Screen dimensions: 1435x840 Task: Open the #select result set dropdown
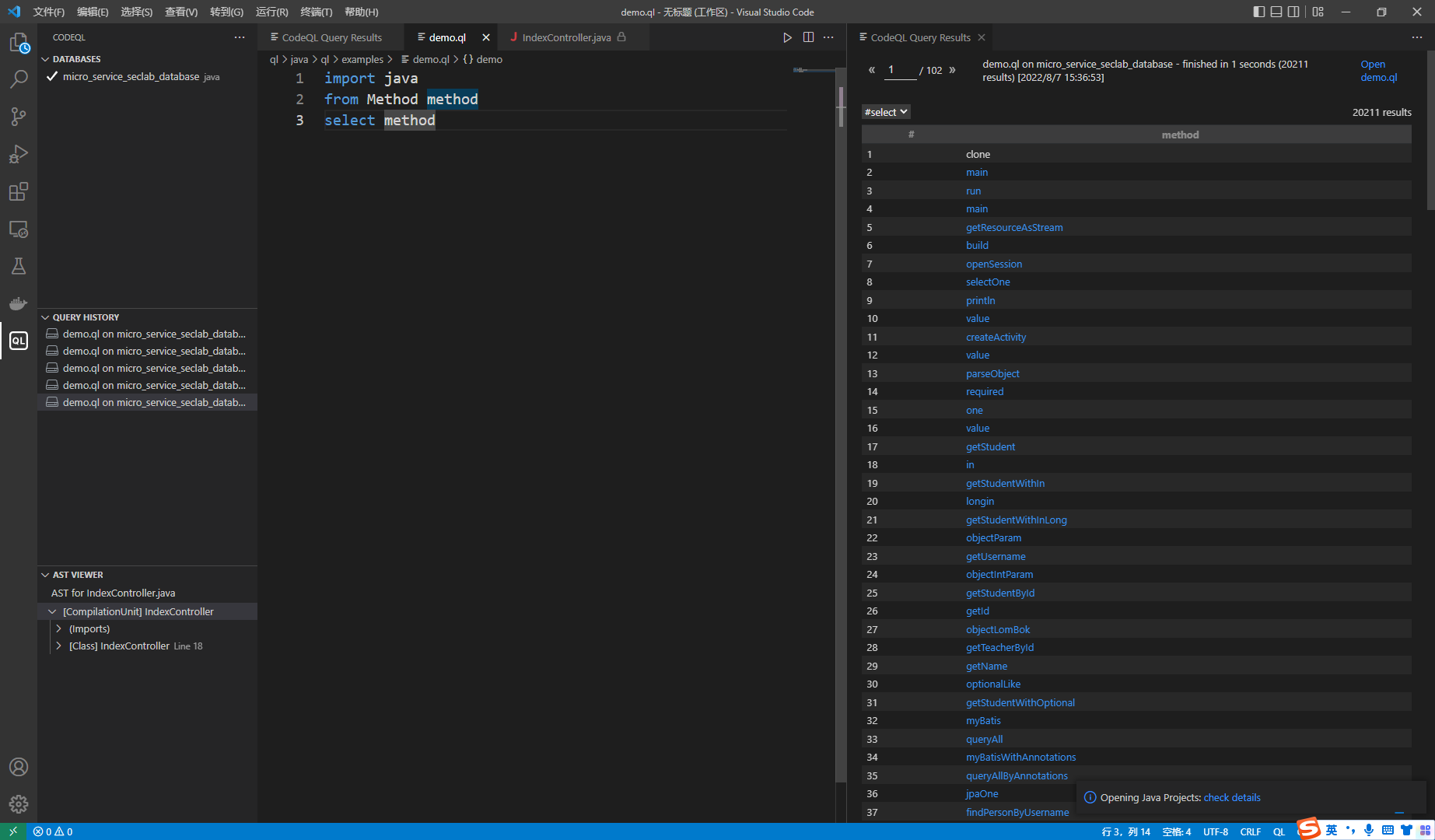point(886,112)
